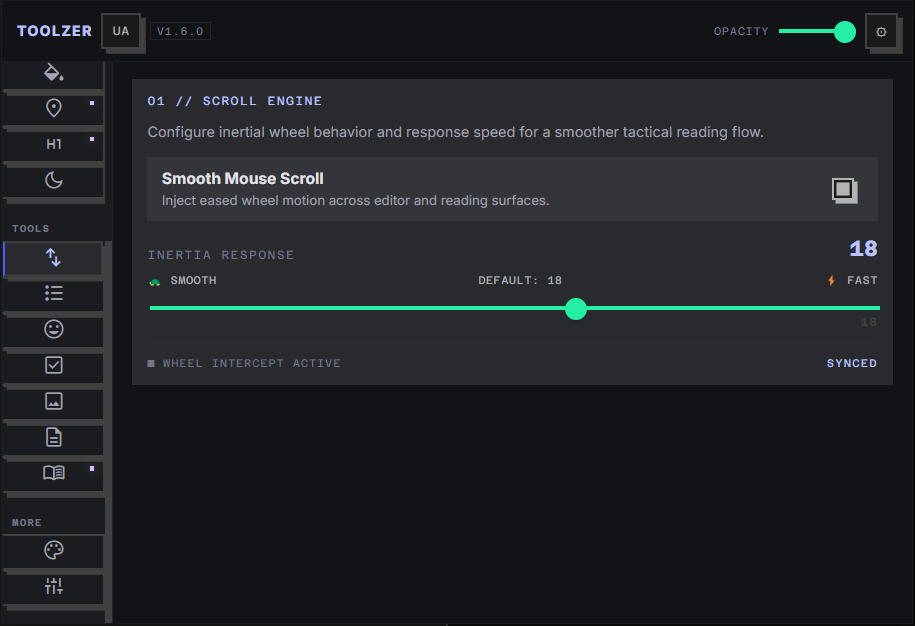Image resolution: width=915 pixels, height=626 pixels.
Task: Switch language with the UA button
Action: point(121,31)
